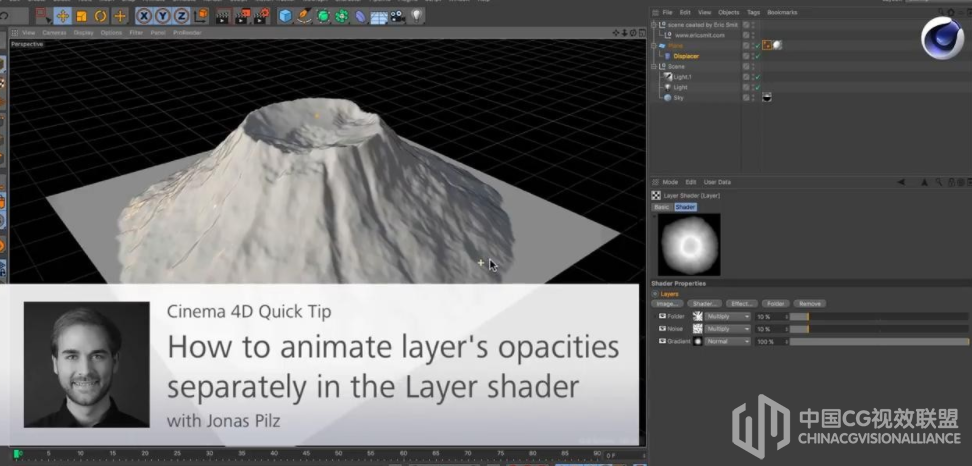Viewport: 972px width, 466px height.
Task: Open the viewport Filter menu
Action: click(x=136, y=32)
